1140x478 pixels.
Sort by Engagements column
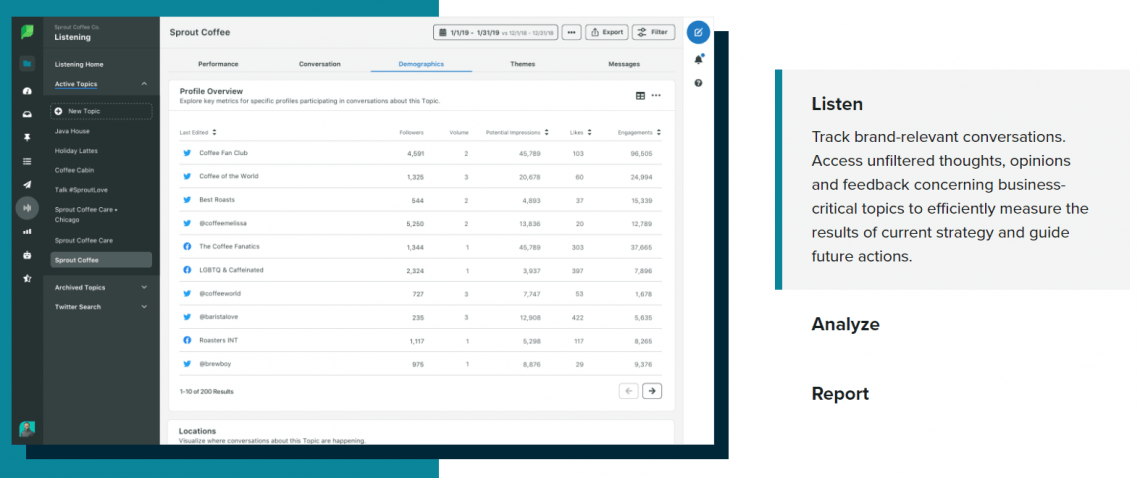click(639, 132)
